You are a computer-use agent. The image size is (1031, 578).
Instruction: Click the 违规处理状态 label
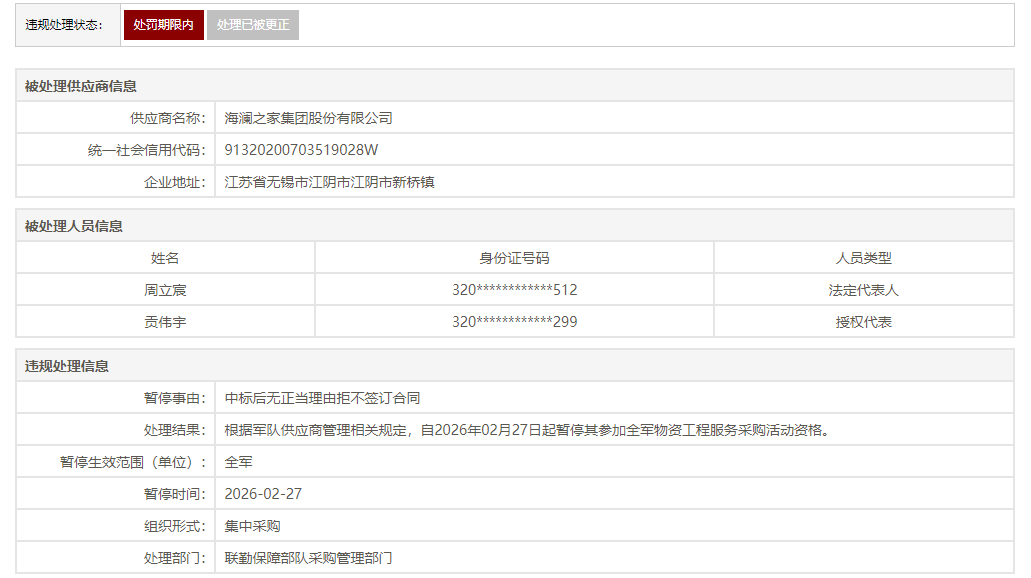pos(64,25)
